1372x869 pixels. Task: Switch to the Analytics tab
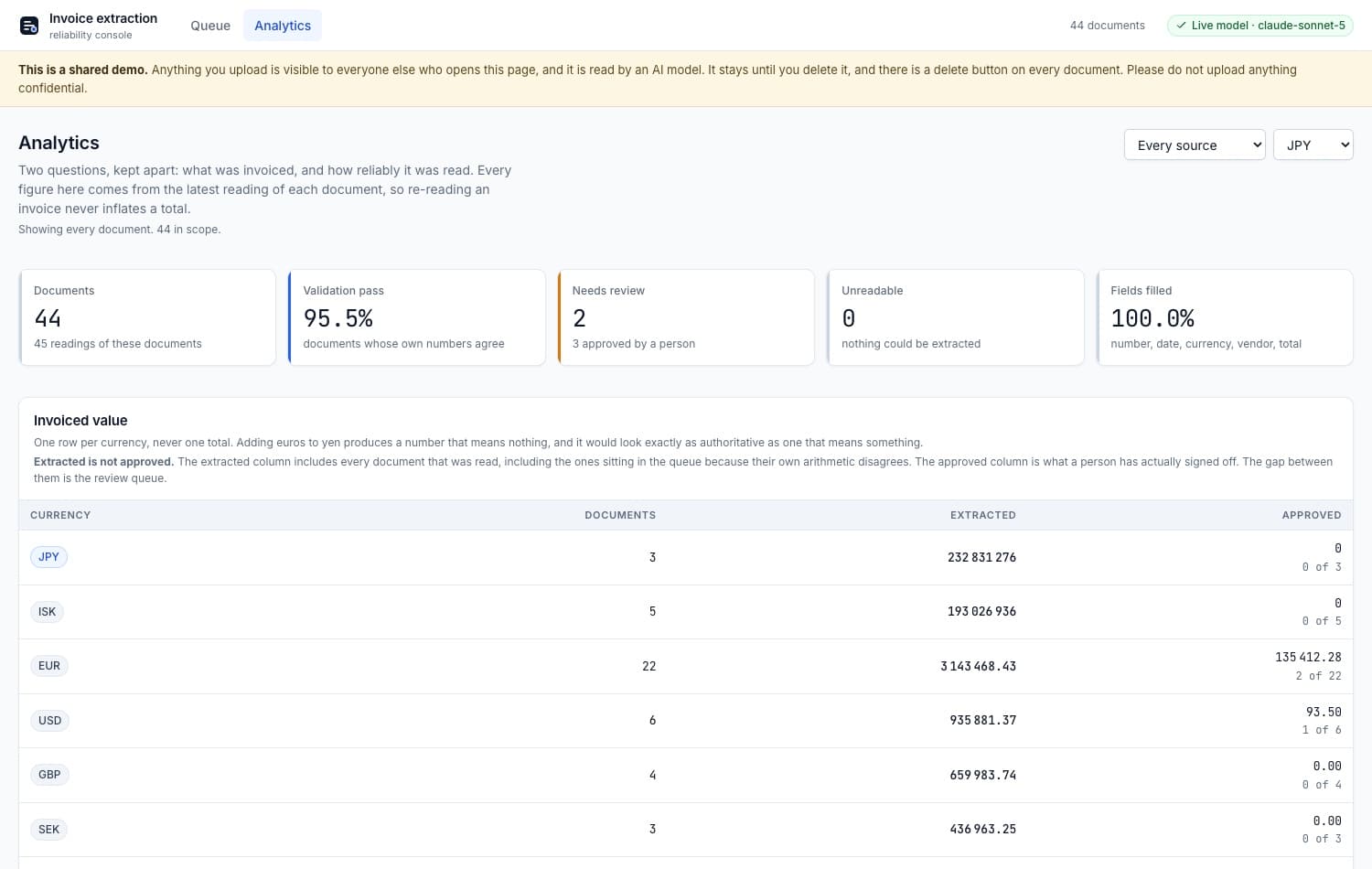click(x=283, y=26)
